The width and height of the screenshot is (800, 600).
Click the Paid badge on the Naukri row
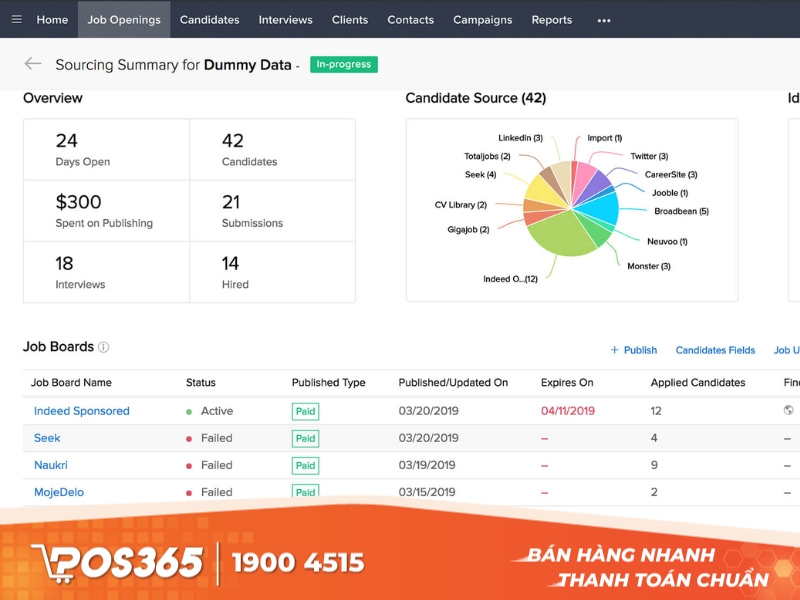click(305, 465)
